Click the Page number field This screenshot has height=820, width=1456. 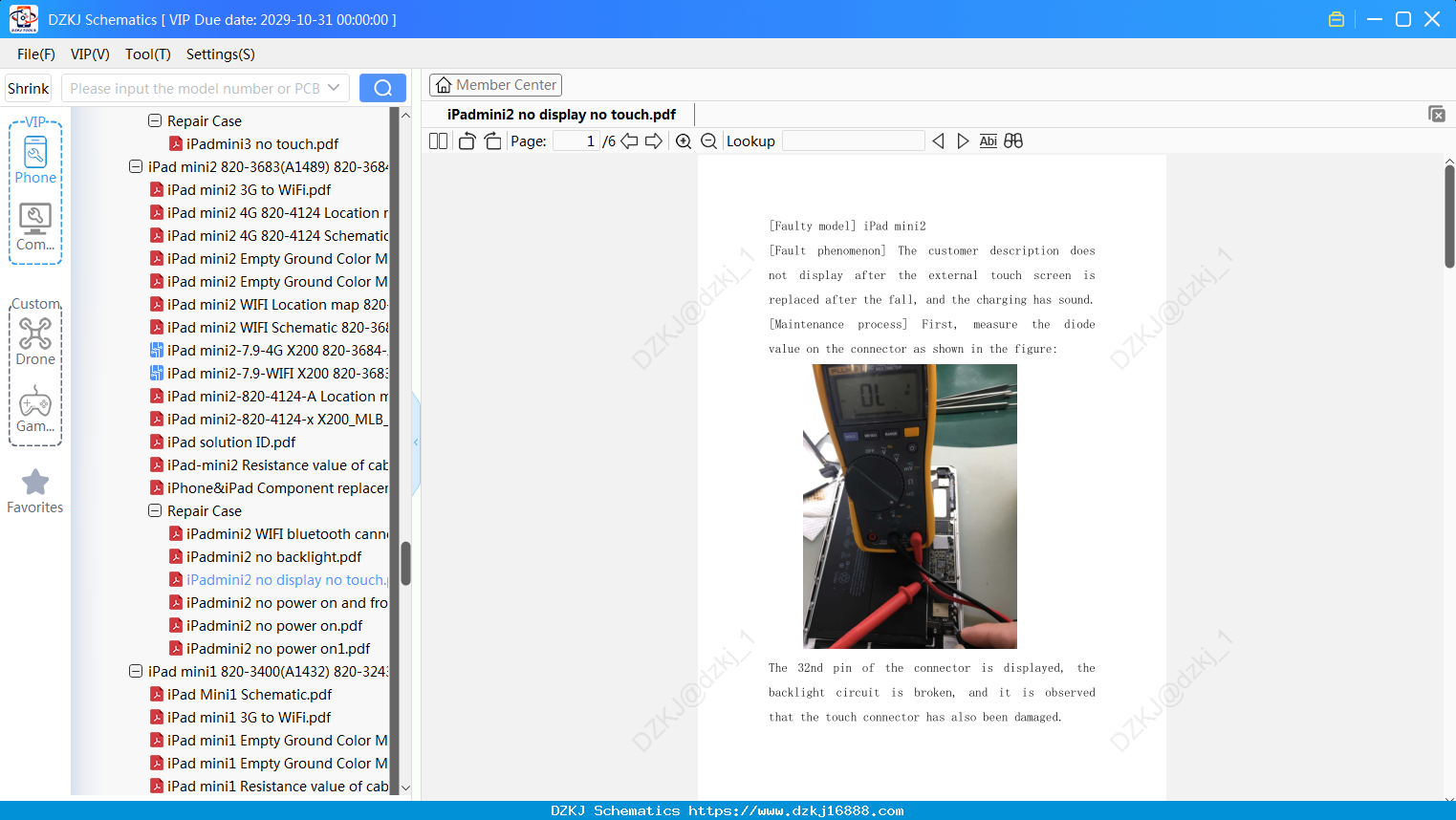point(576,141)
